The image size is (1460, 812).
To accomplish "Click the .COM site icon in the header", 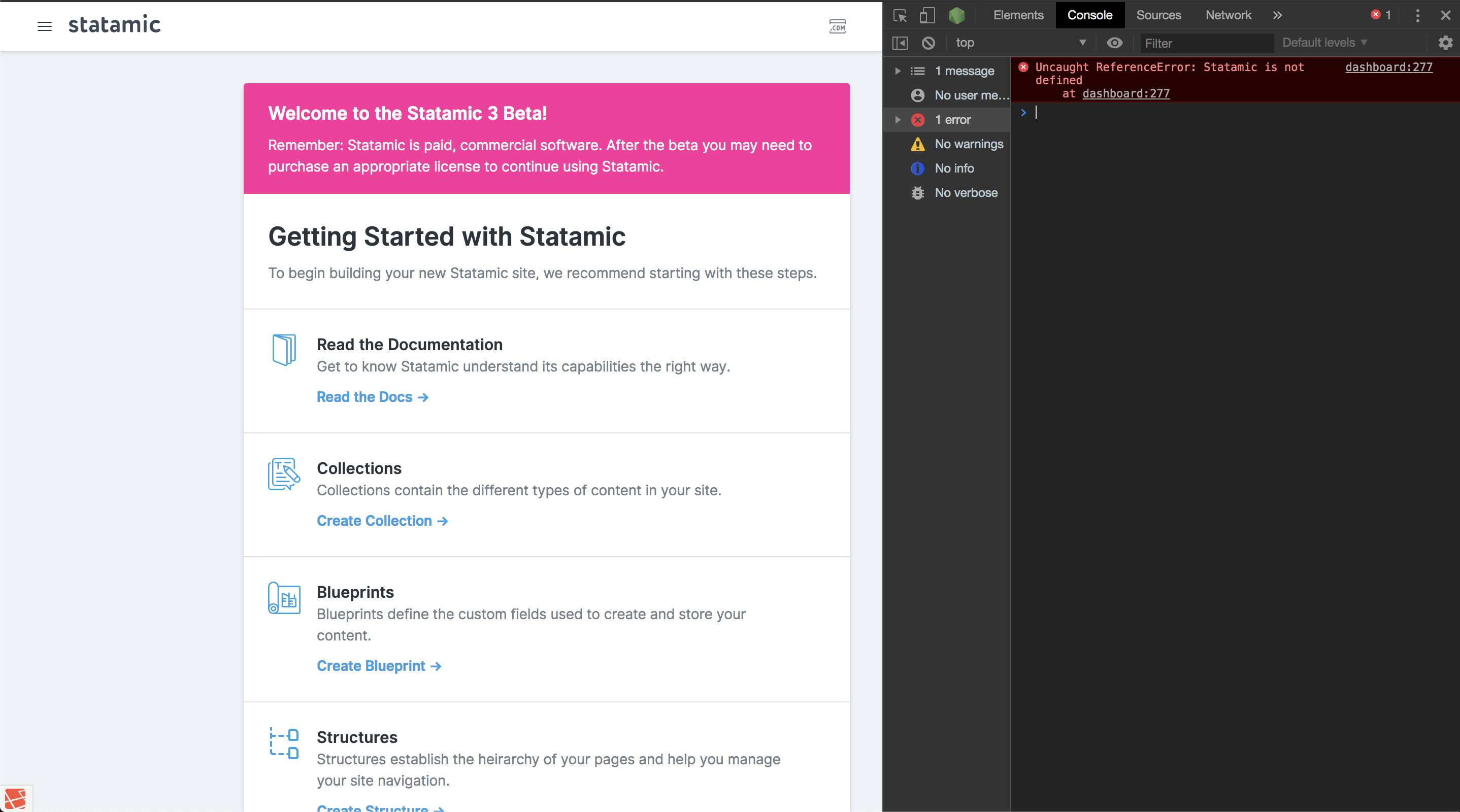I will [838, 26].
